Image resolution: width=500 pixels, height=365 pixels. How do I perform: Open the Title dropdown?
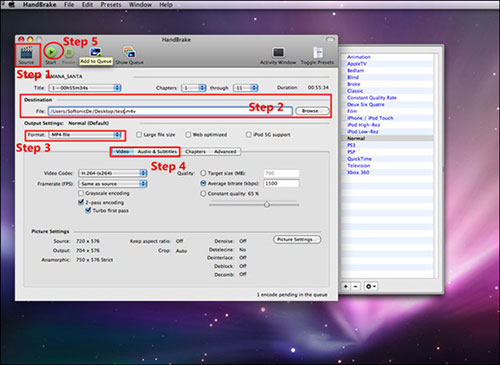coord(85,88)
